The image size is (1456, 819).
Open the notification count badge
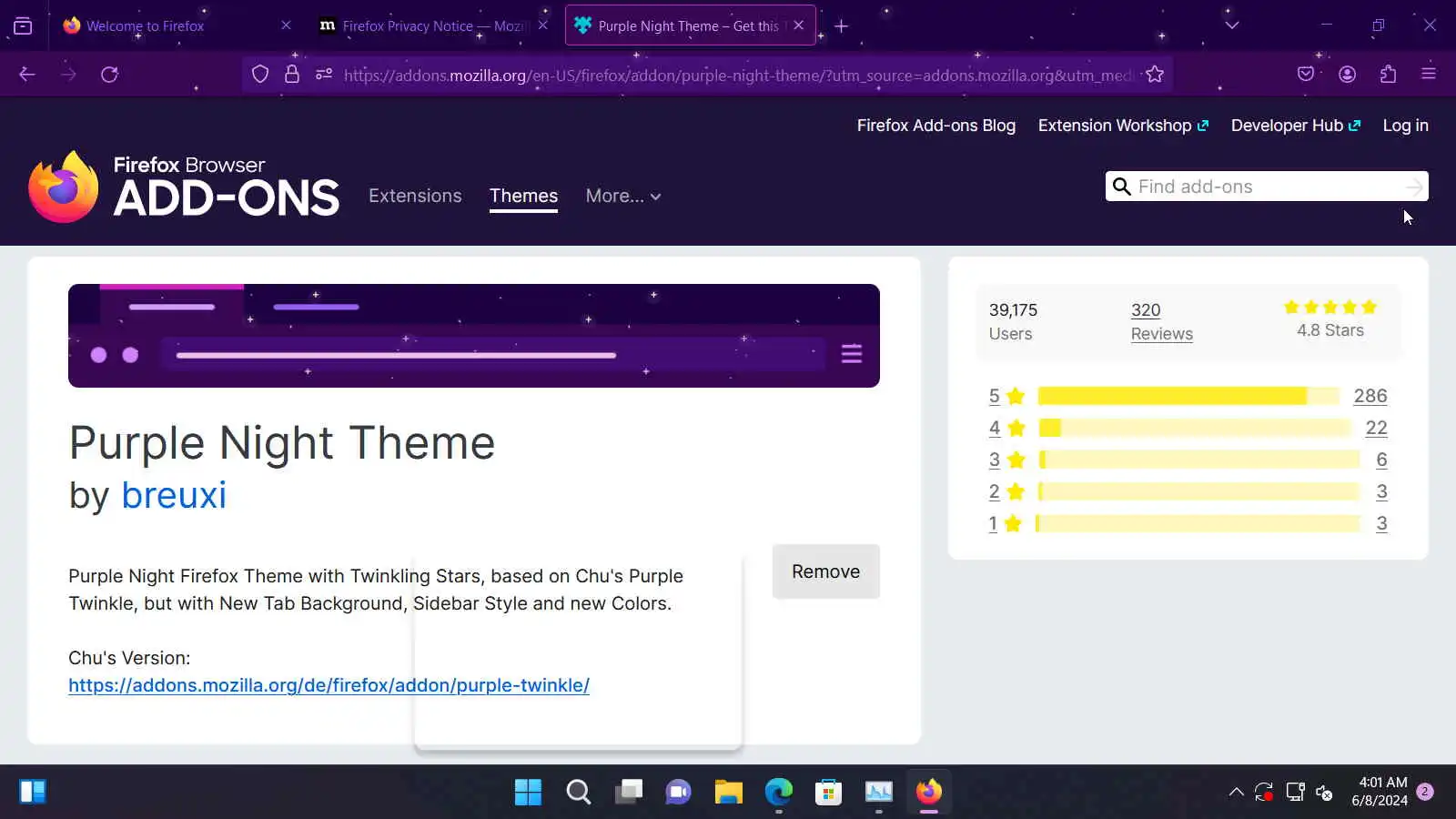pyautogui.click(x=1425, y=792)
